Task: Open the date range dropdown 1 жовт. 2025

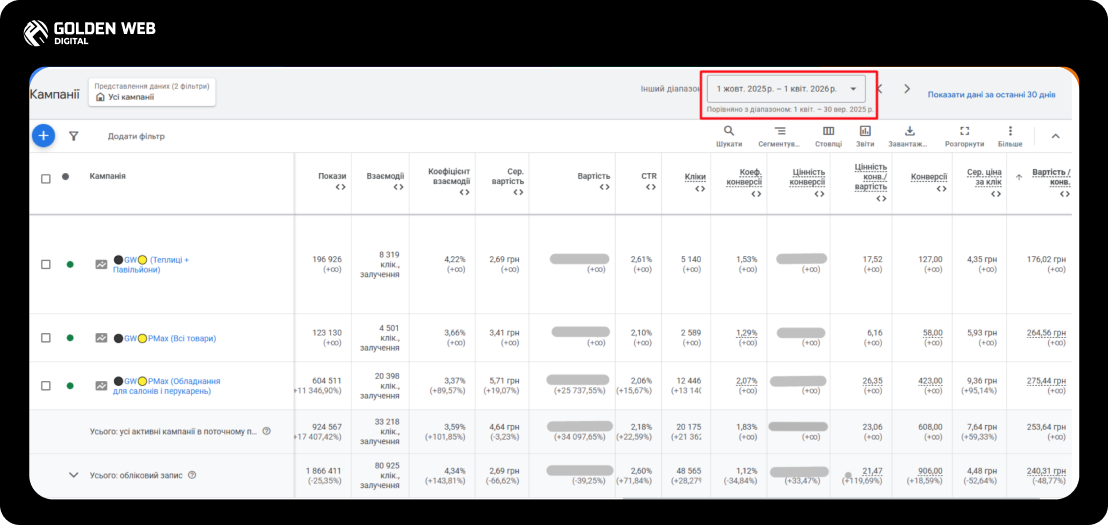Action: pyautogui.click(x=786, y=89)
